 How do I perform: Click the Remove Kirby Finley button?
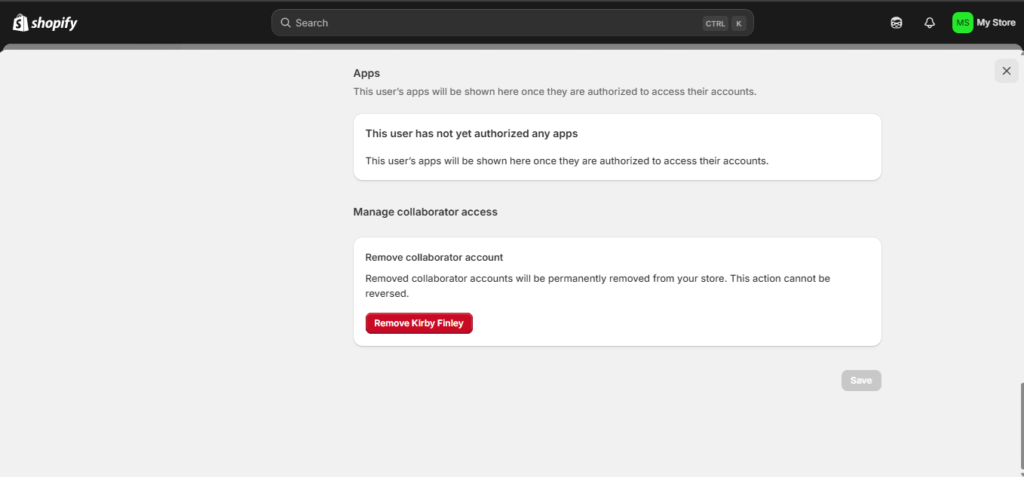click(419, 323)
